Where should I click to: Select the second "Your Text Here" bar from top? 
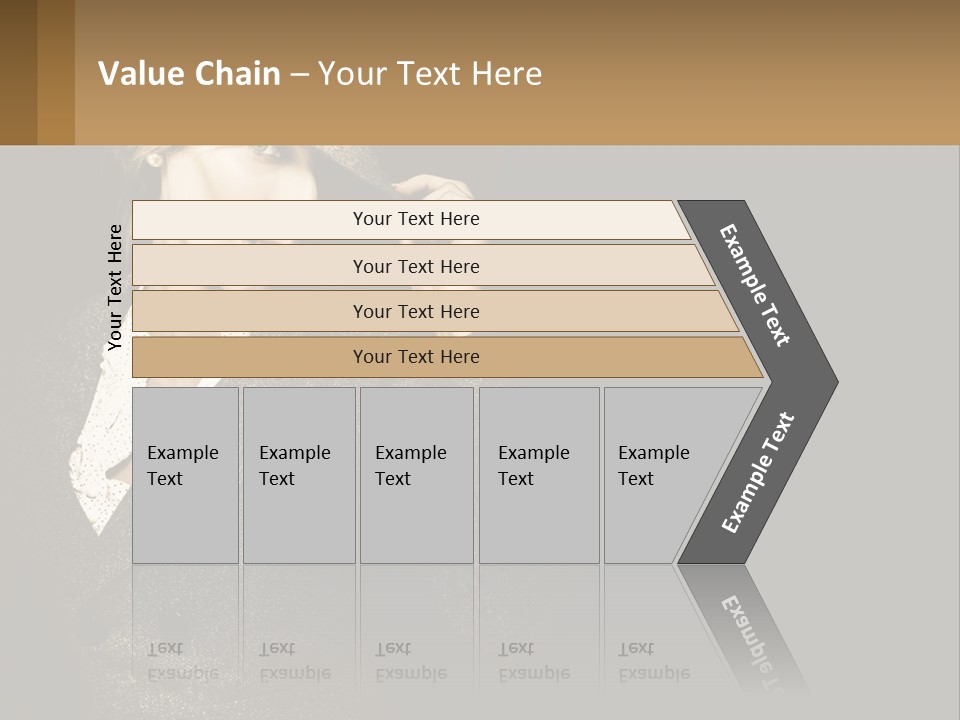point(416,266)
